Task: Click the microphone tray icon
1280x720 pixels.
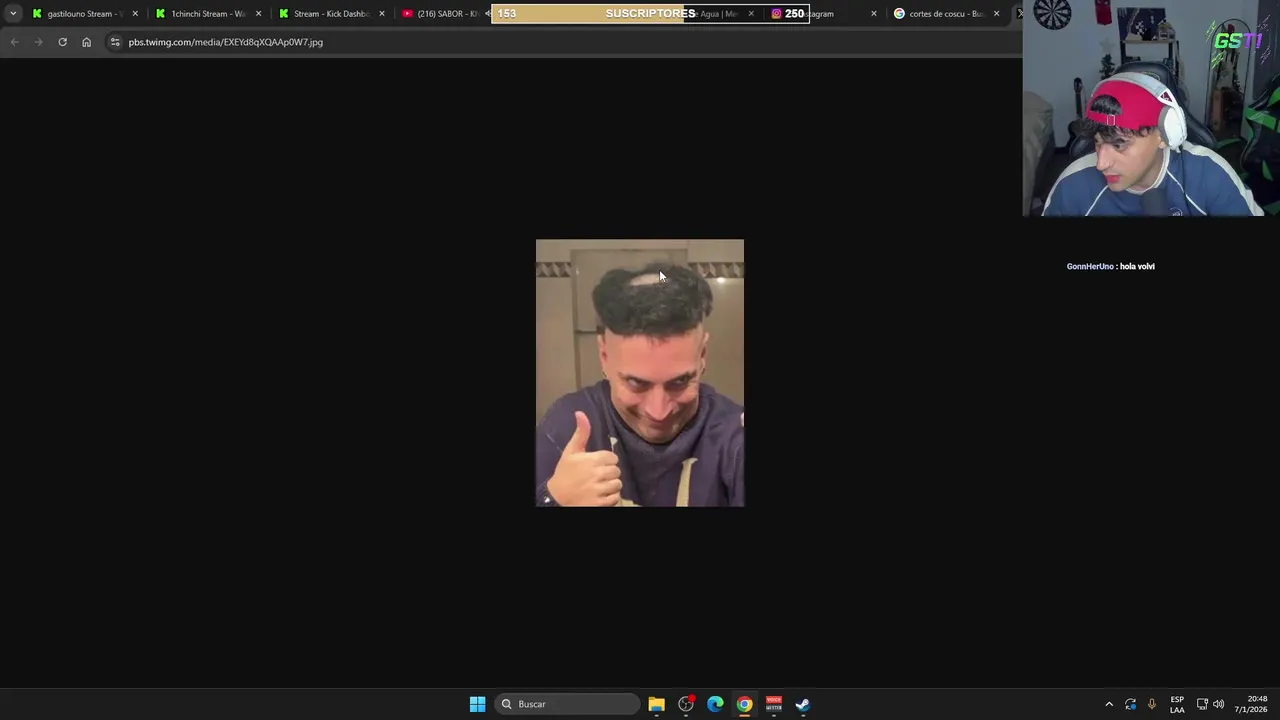Action: (1152, 704)
